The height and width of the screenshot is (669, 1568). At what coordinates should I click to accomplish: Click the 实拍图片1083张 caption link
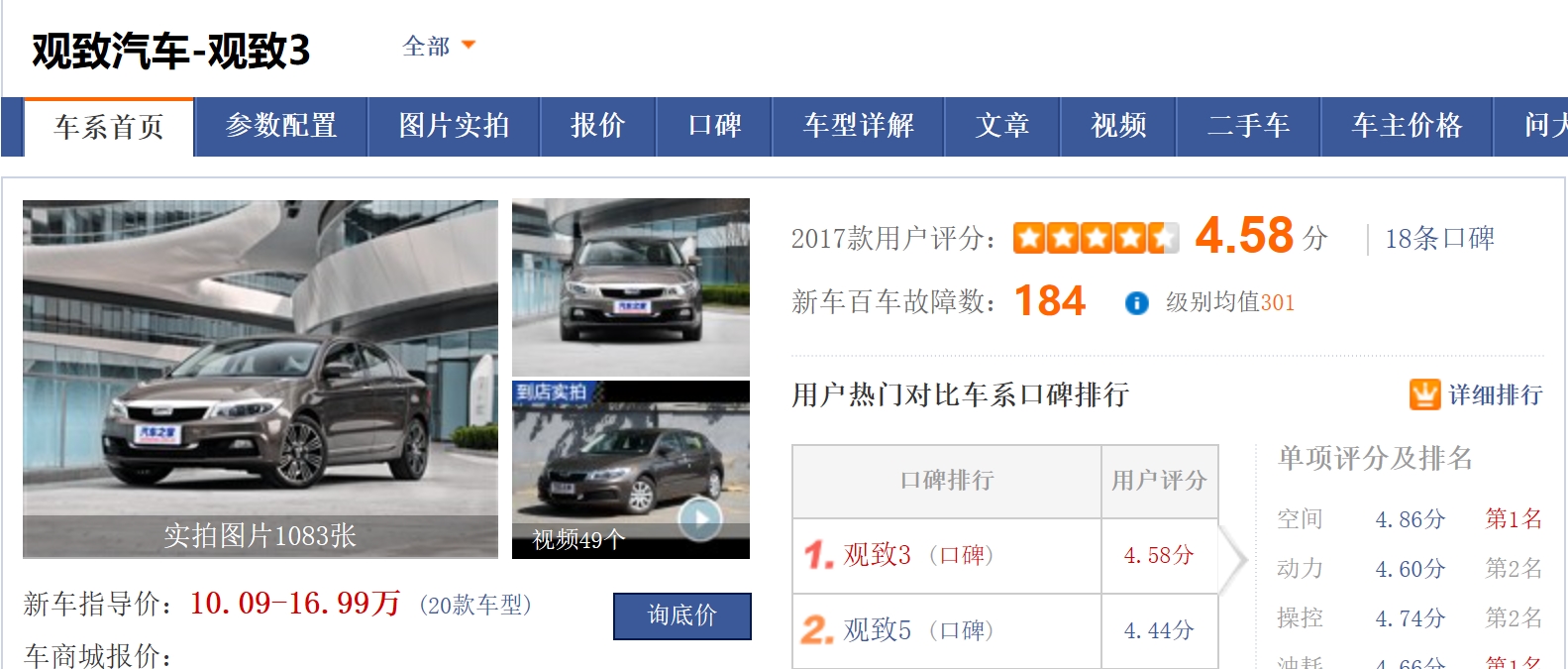[261, 536]
